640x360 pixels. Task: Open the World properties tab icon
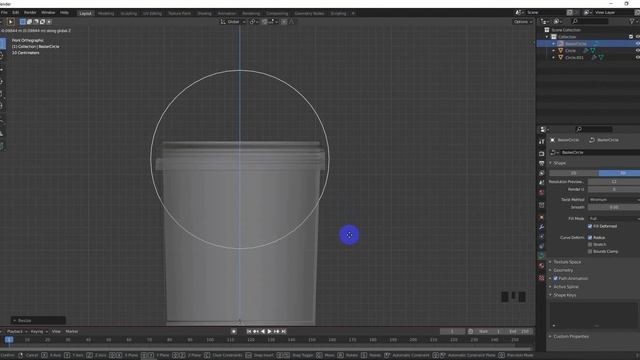pyautogui.click(x=542, y=192)
